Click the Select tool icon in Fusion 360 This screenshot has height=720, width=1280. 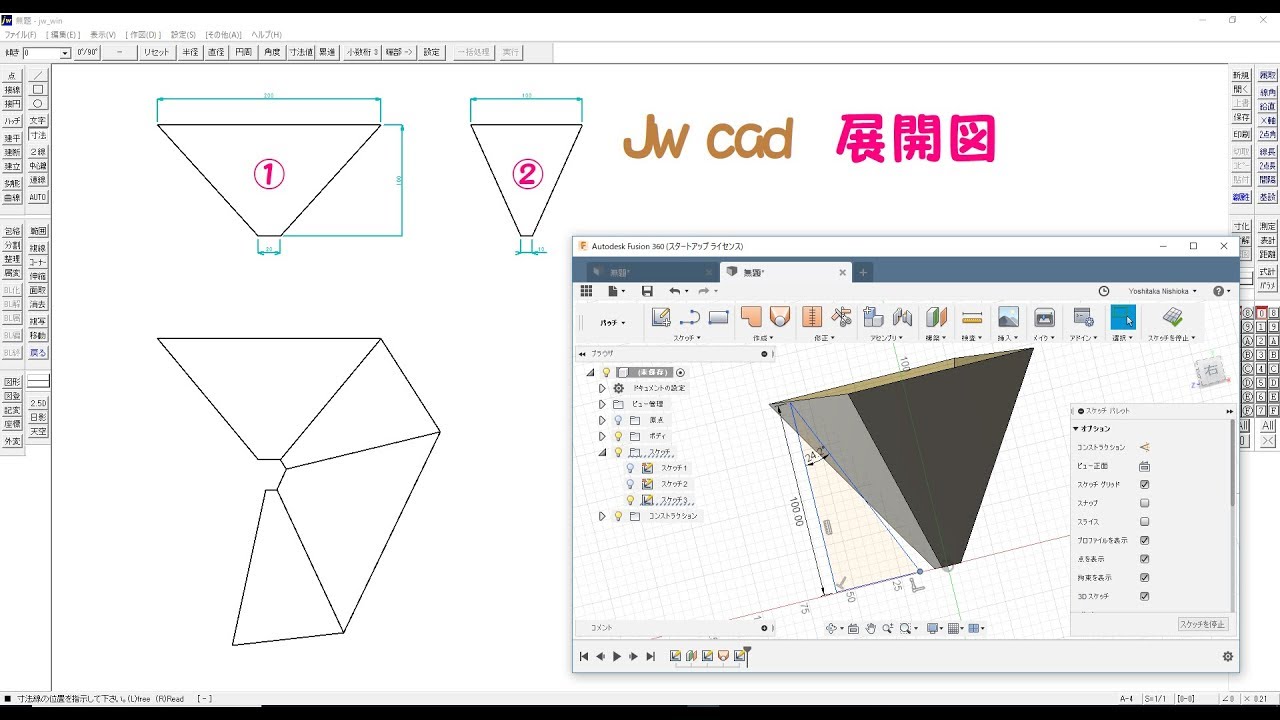pos(1123,317)
